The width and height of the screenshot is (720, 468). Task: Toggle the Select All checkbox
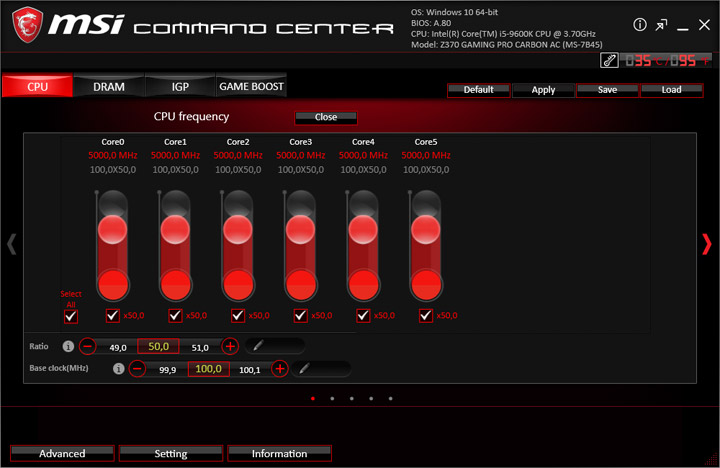pos(71,316)
